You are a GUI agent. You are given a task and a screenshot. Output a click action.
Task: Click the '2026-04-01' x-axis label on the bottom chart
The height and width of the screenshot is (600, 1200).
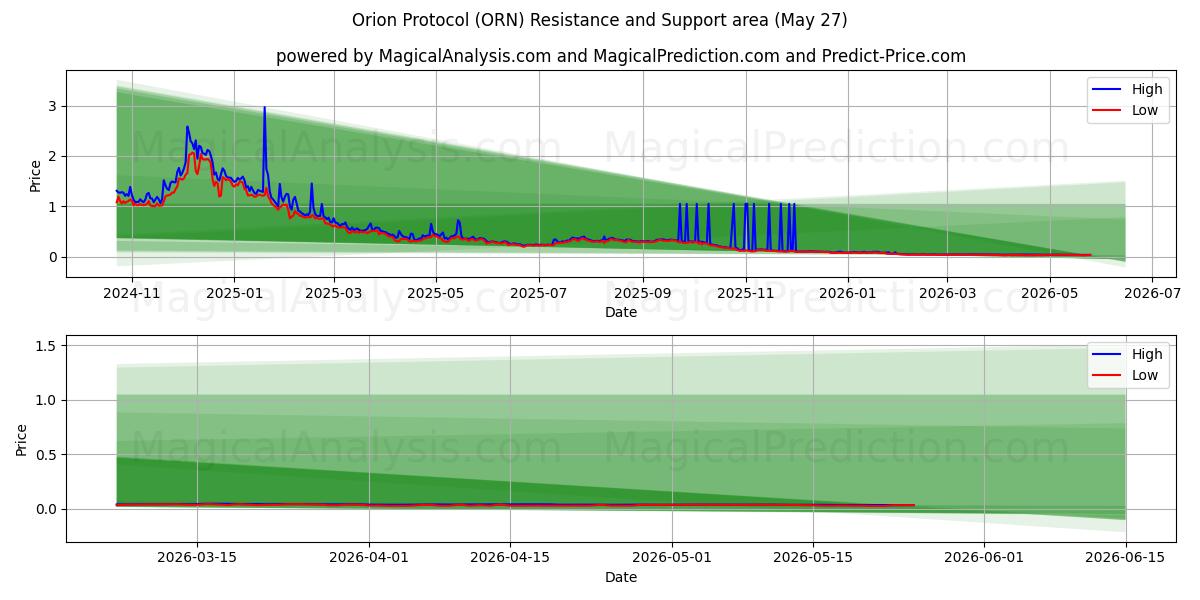pos(369,558)
